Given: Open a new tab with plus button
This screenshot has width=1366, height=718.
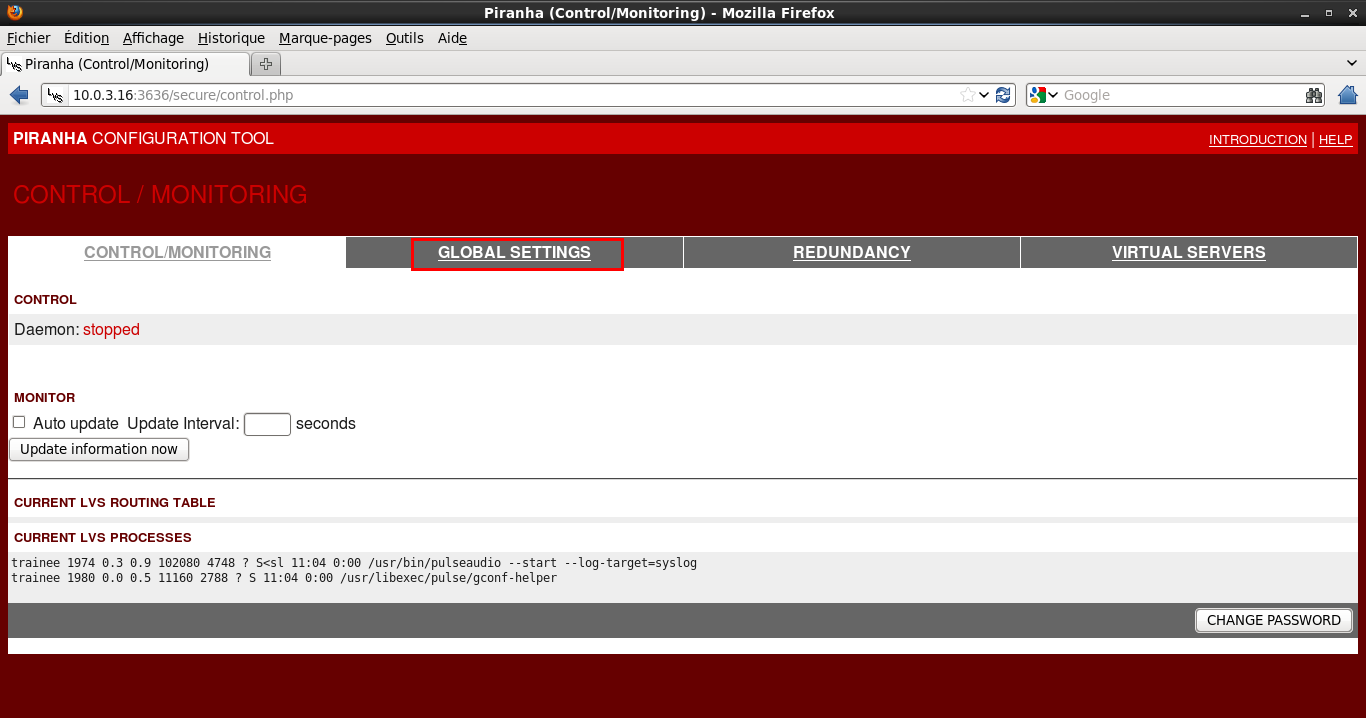Looking at the screenshot, I should tap(266, 64).
